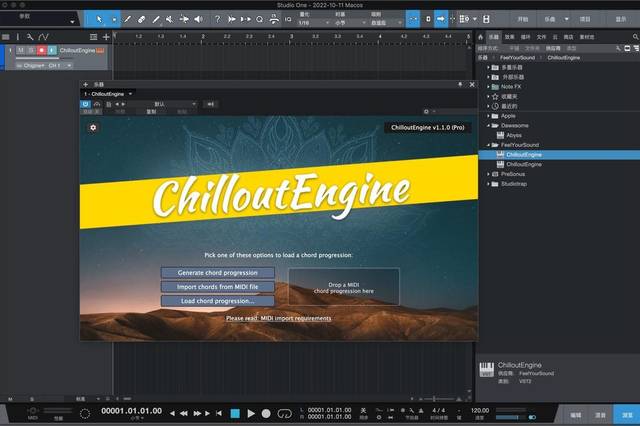Click the Drop a MIDI chord progression area
Image resolution: width=640 pixels, height=426 pixels.
pos(344,287)
